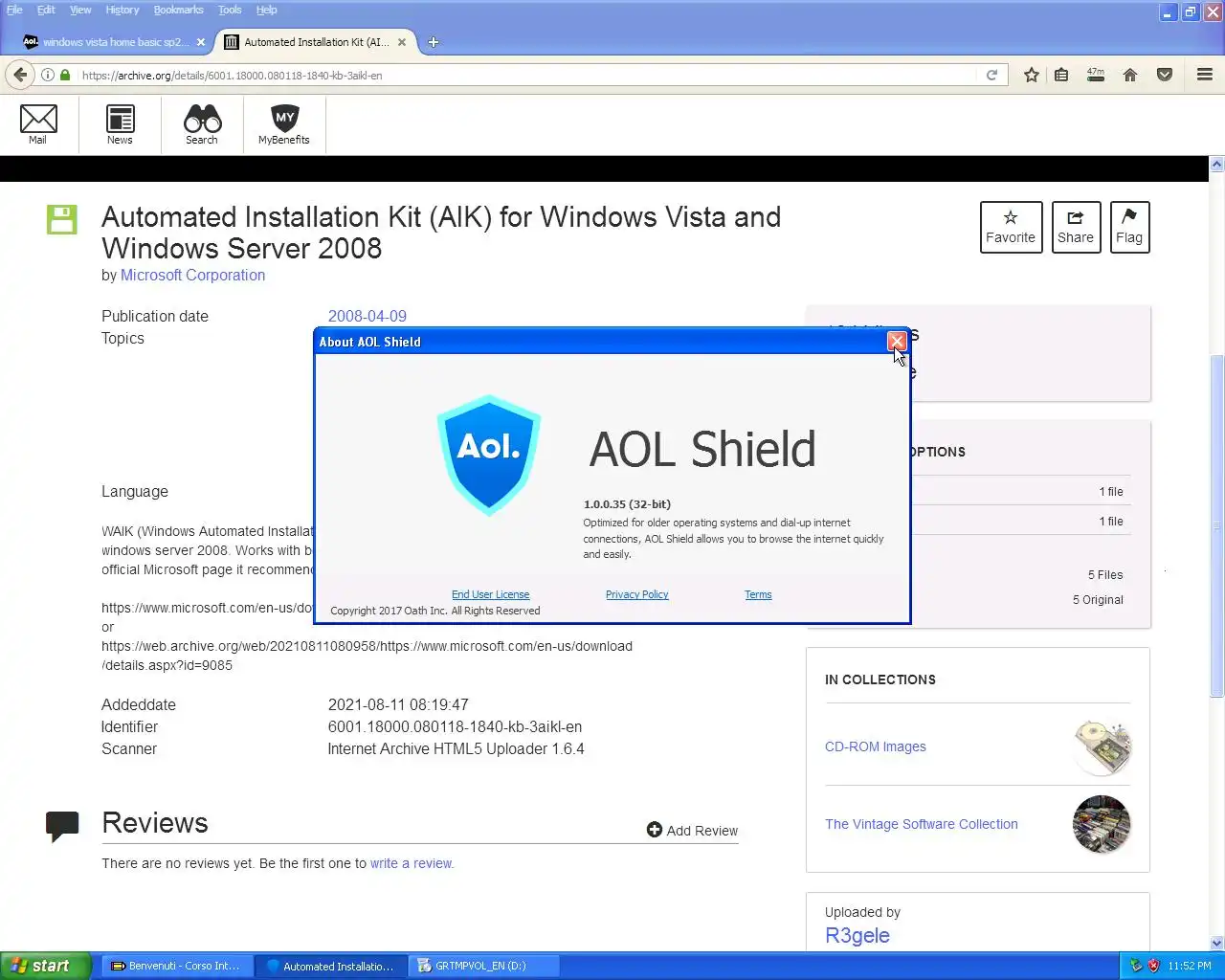
Task: Follow the Microsoft Corporation author link
Action: (192, 275)
